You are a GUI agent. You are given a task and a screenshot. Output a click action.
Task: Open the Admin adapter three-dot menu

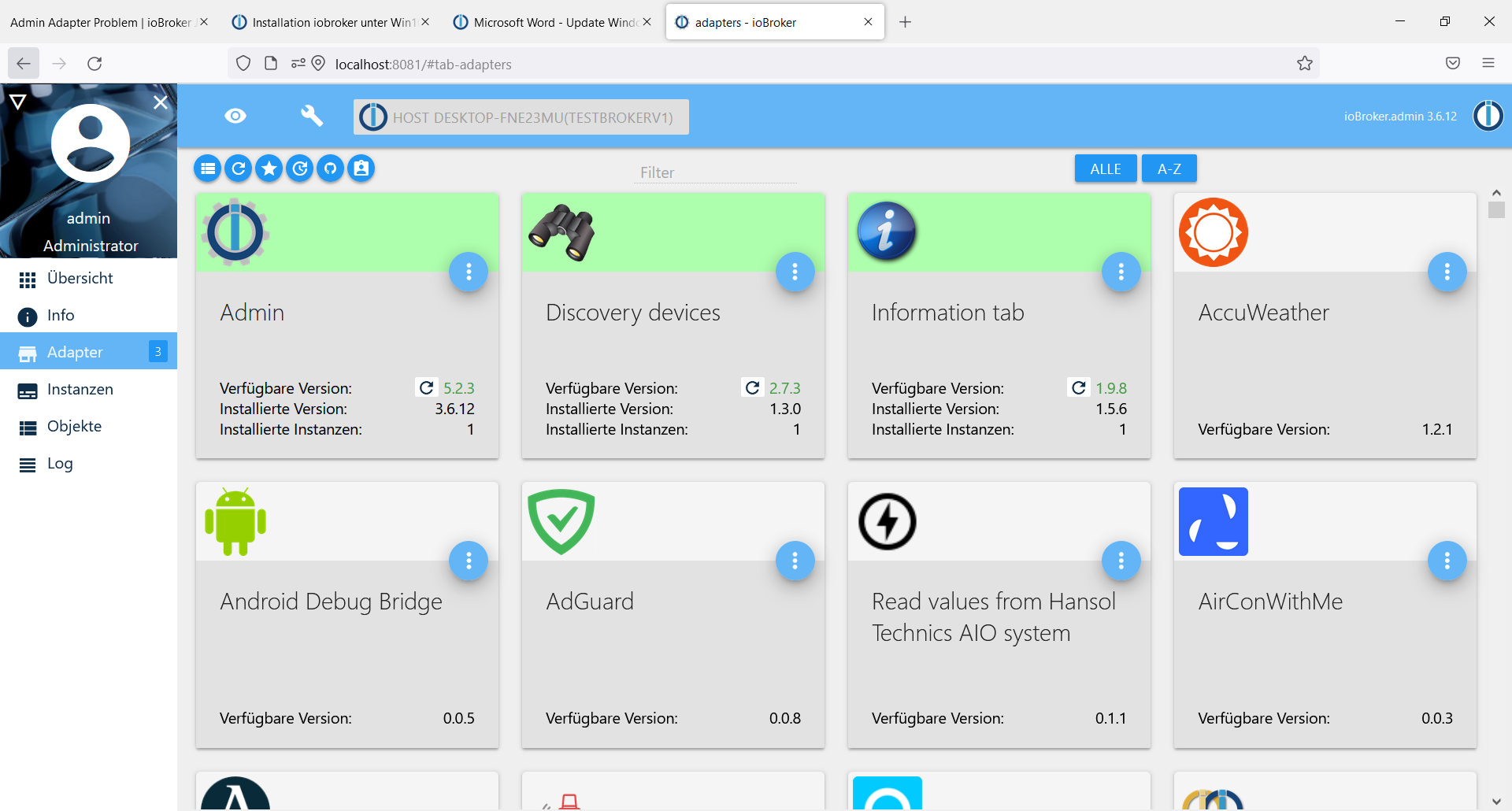coord(469,272)
